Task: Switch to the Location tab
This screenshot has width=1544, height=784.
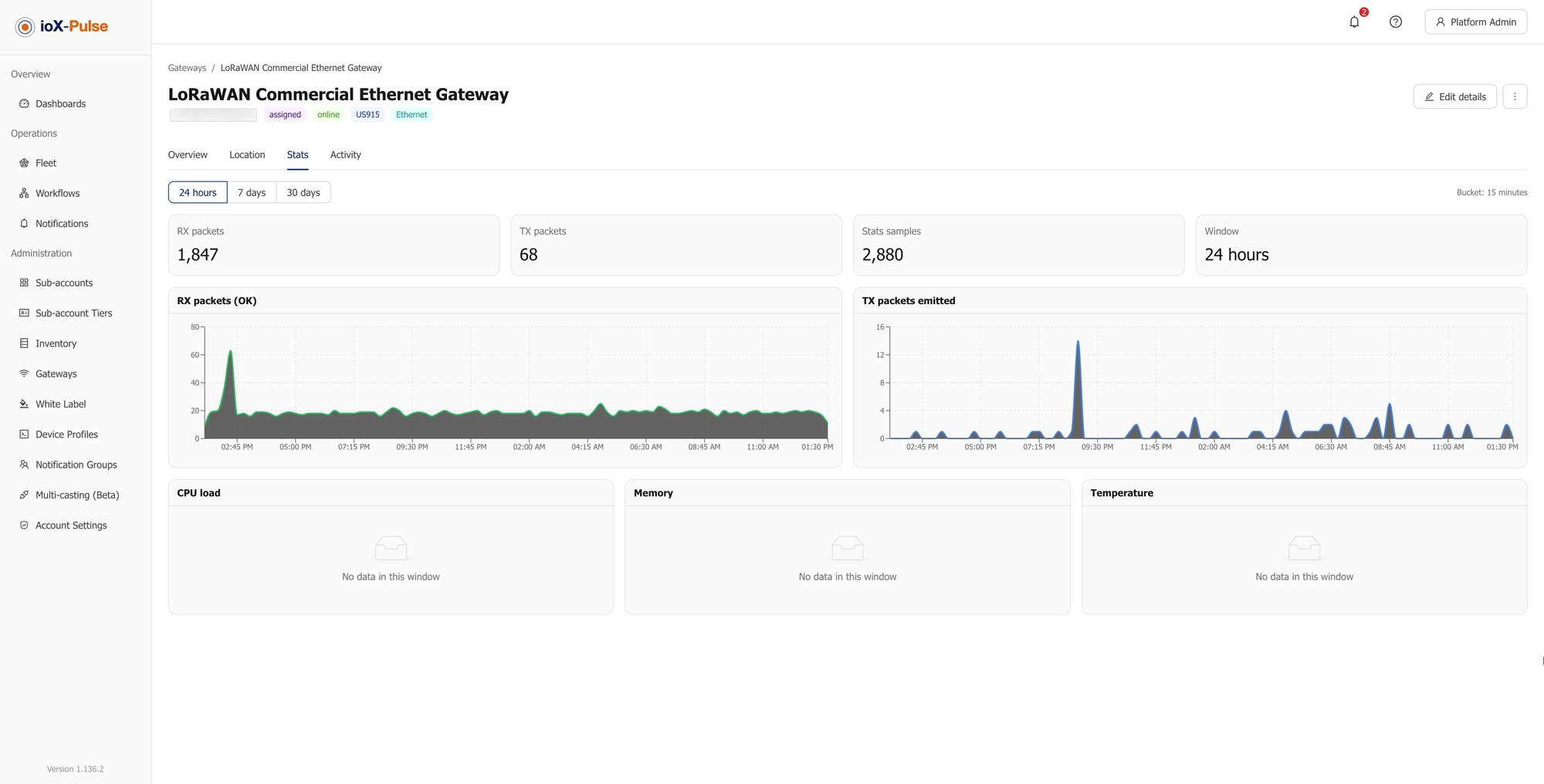Action: pyautogui.click(x=247, y=155)
